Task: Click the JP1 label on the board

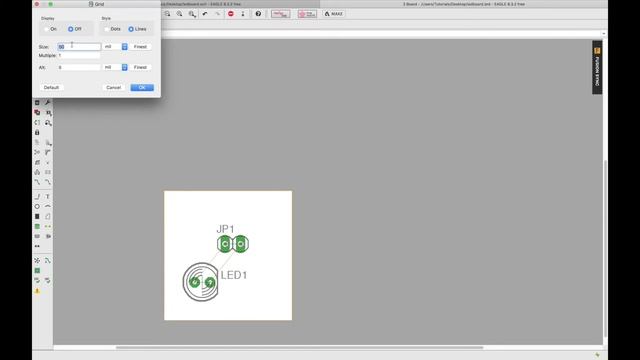Action: (x=225, y=229)
